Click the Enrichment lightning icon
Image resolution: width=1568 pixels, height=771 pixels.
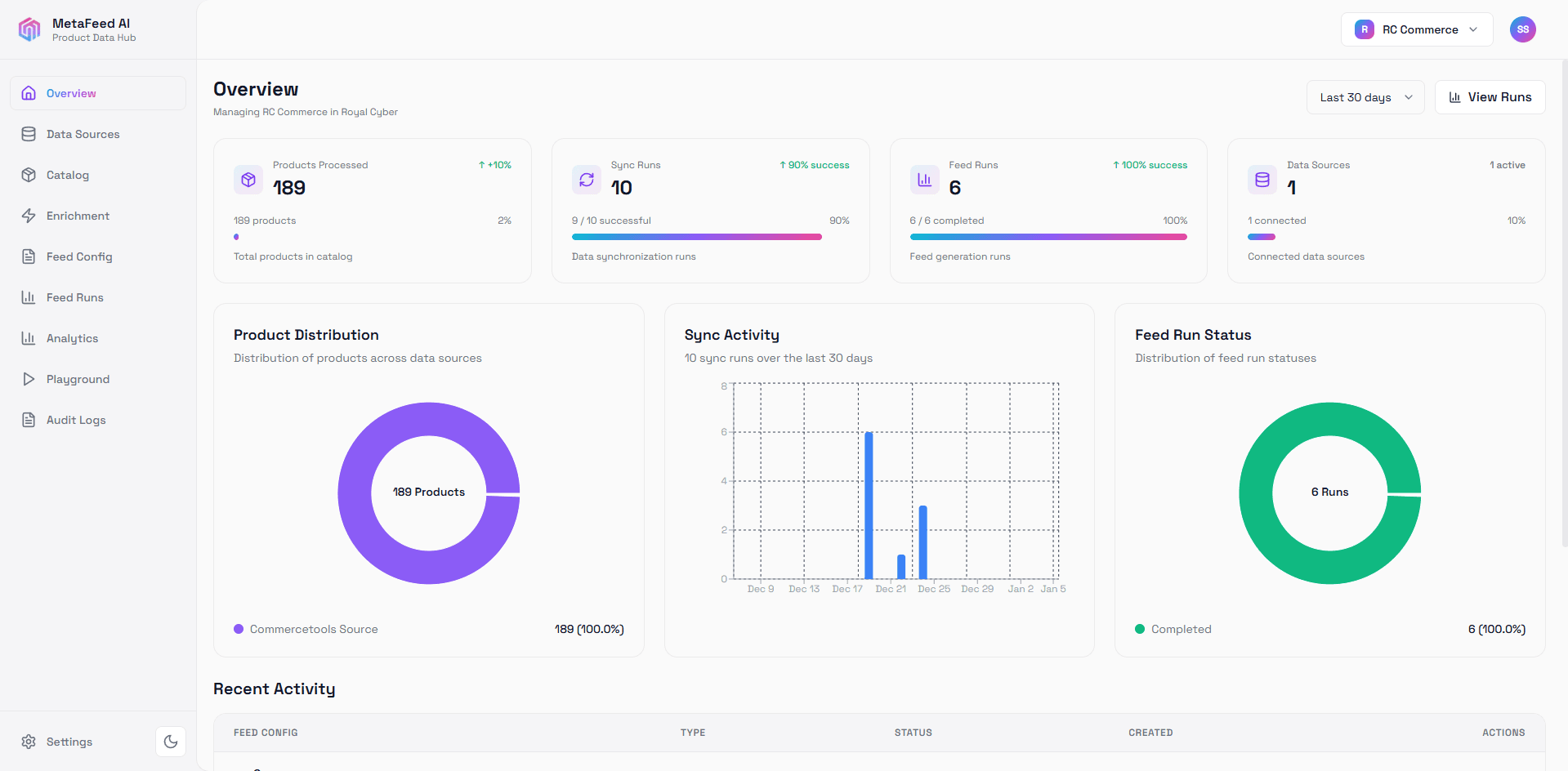[x=29, y=216]
